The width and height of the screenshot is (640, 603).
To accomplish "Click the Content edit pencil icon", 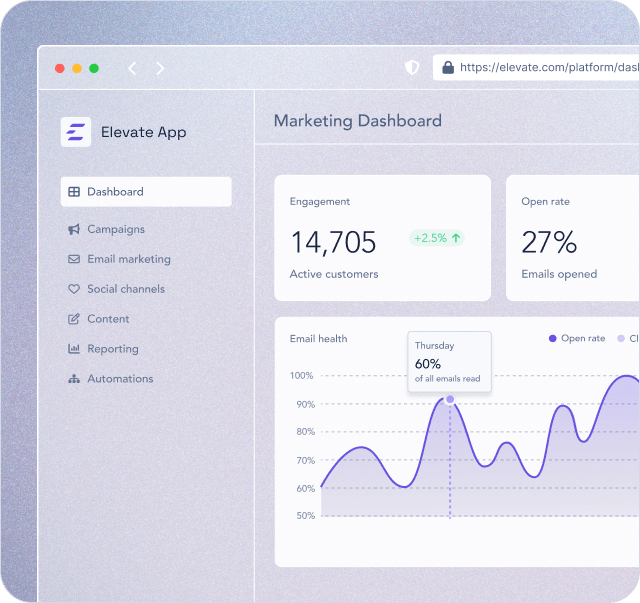I will point(74,319).
